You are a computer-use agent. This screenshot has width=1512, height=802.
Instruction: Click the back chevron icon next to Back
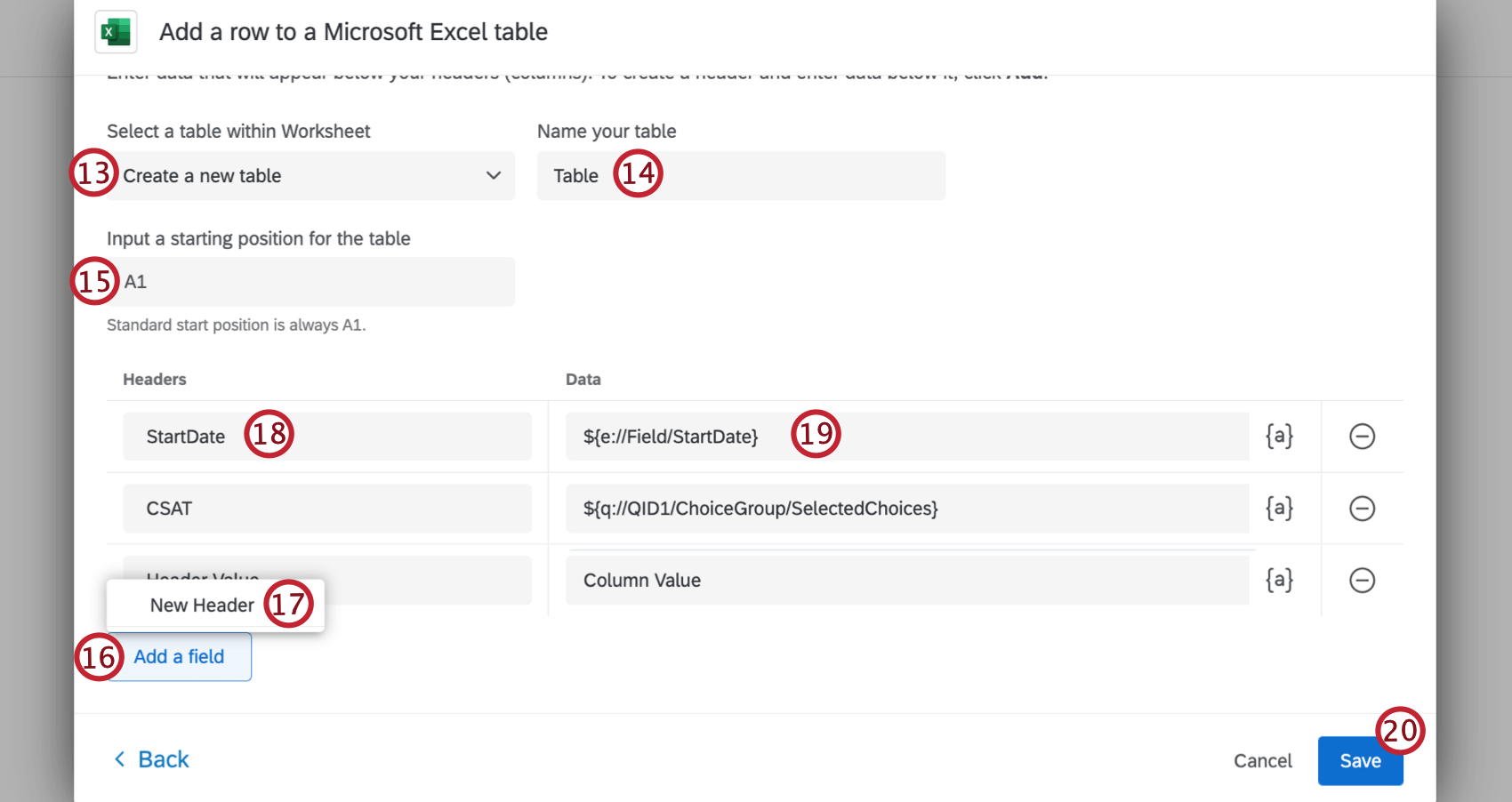click(120, 758)
